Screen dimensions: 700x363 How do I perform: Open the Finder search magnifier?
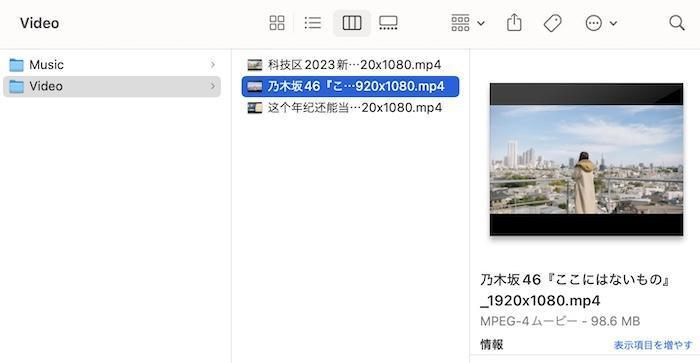click(677, 23)
